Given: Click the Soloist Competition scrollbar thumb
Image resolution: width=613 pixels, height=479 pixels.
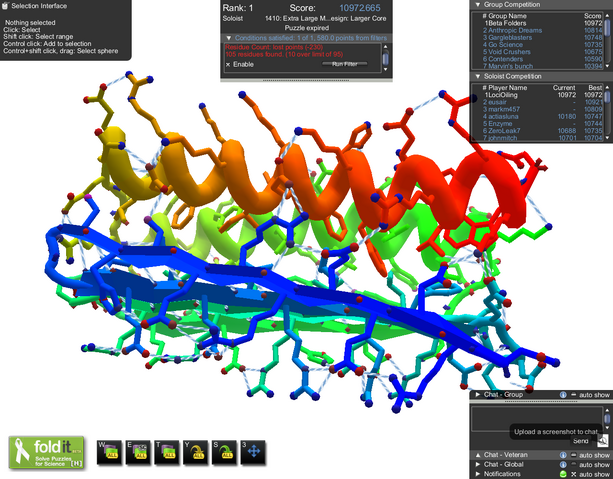Looking at the screenshot, I should 607,96.
